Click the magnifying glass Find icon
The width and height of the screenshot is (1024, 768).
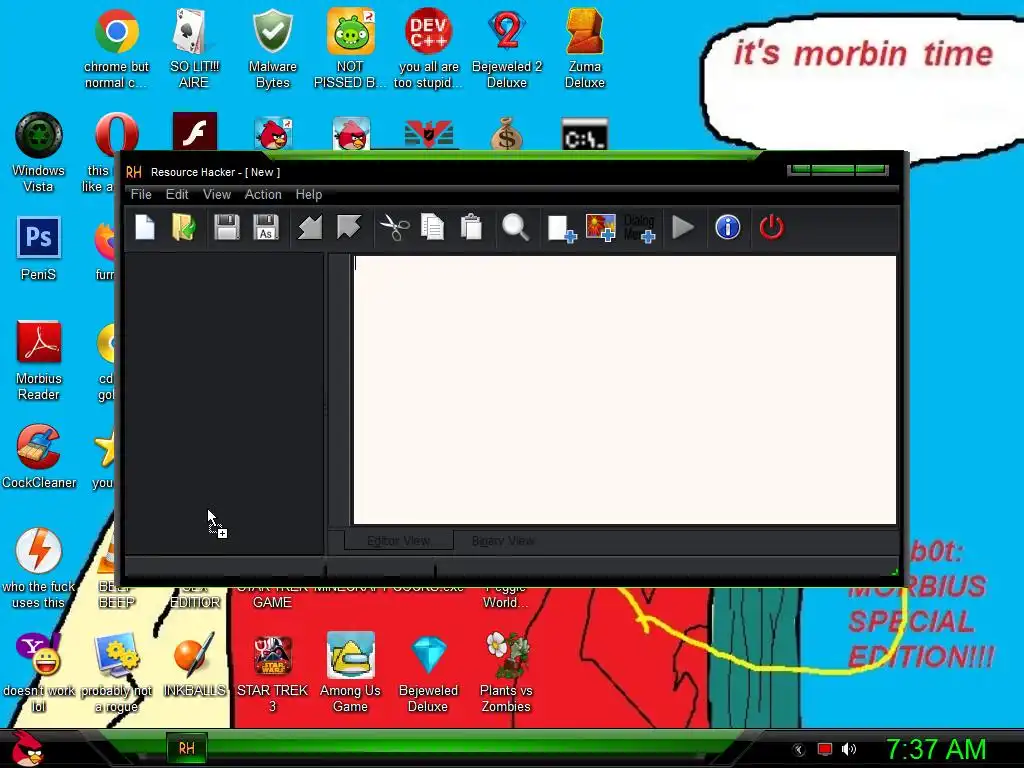pyautogui.click(x=515, y=228)
